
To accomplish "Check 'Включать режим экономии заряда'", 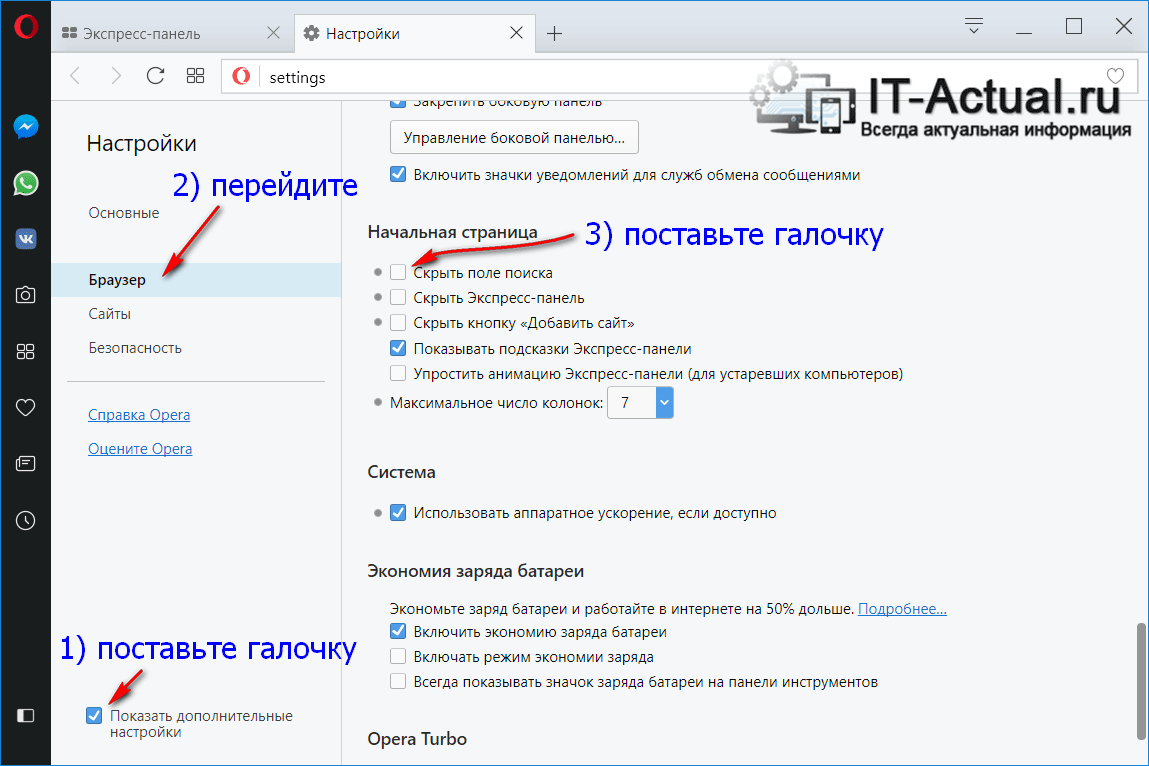I will coord(398,656).
